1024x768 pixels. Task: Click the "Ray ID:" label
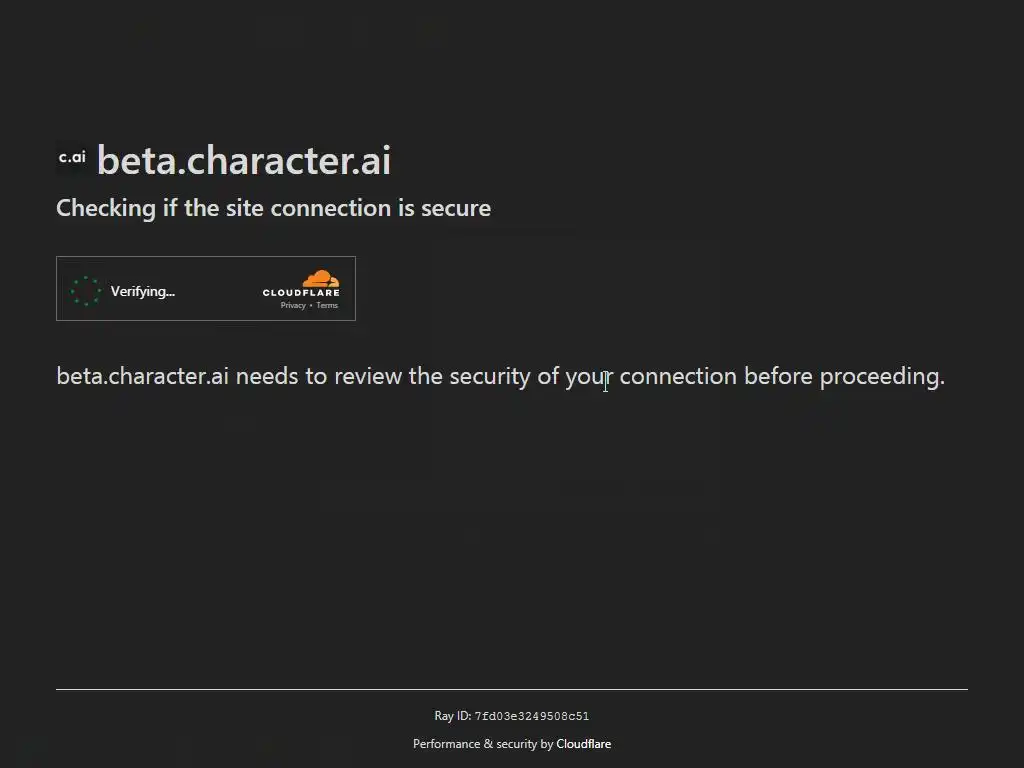[x=452, y=716]
